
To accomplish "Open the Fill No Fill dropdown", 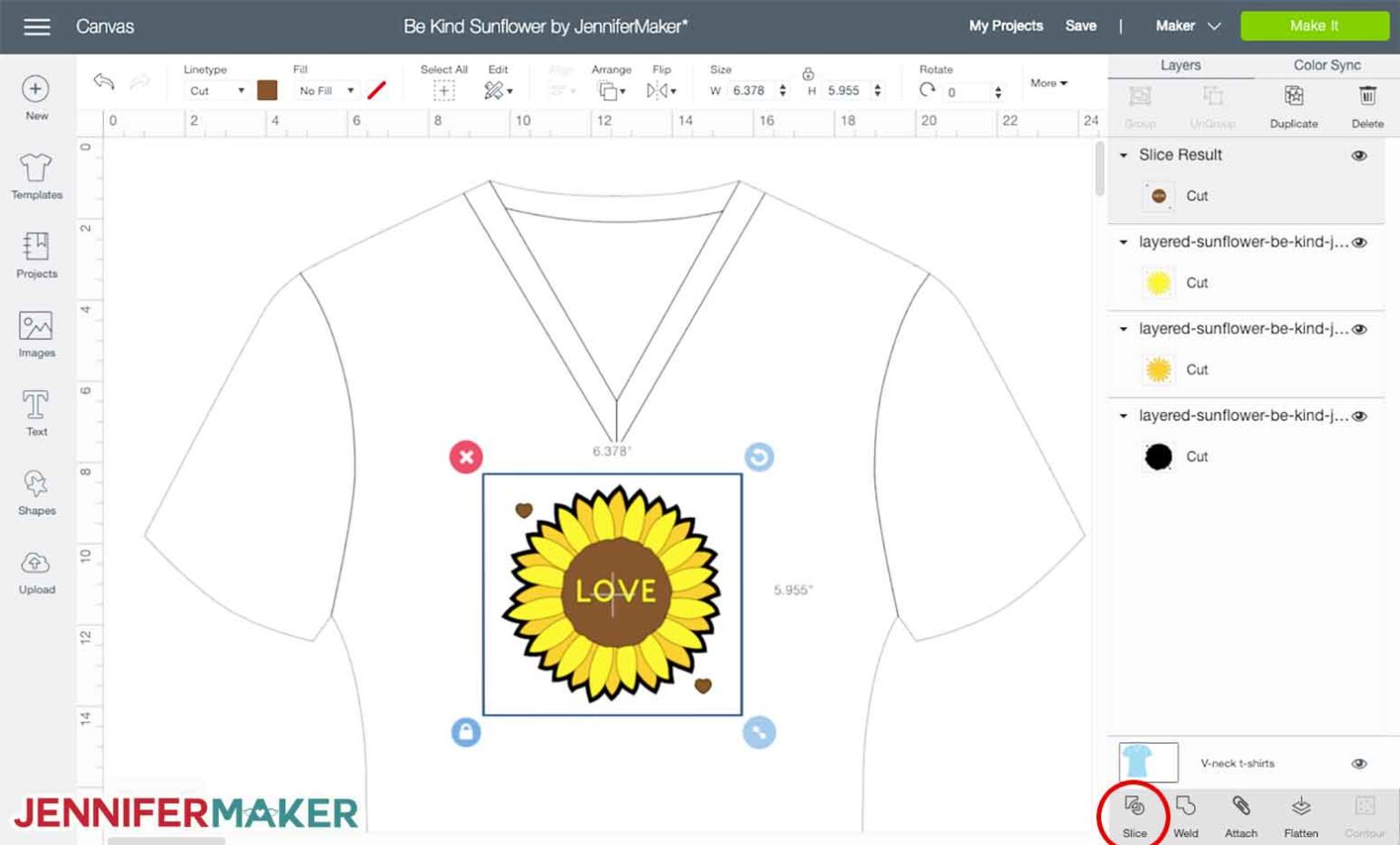I will click(326, 90).
